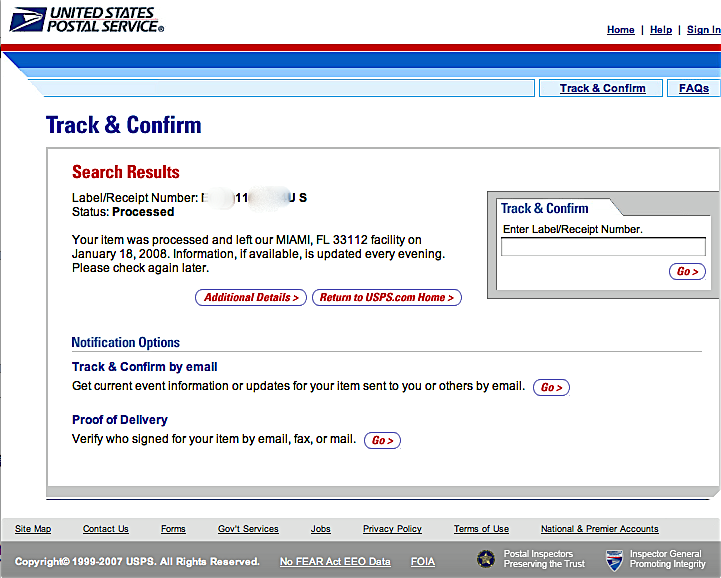Click the Proof of Delivery heading
Image resolution: width=721 pixels, height=578 pixels.
click(120, 419)
